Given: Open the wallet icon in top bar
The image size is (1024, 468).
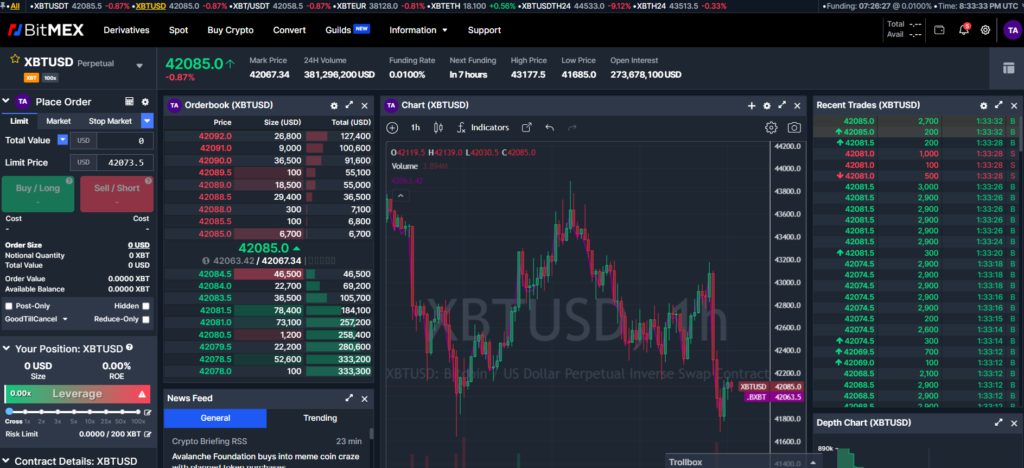Looking at the screenshot, I should point(940,30).
